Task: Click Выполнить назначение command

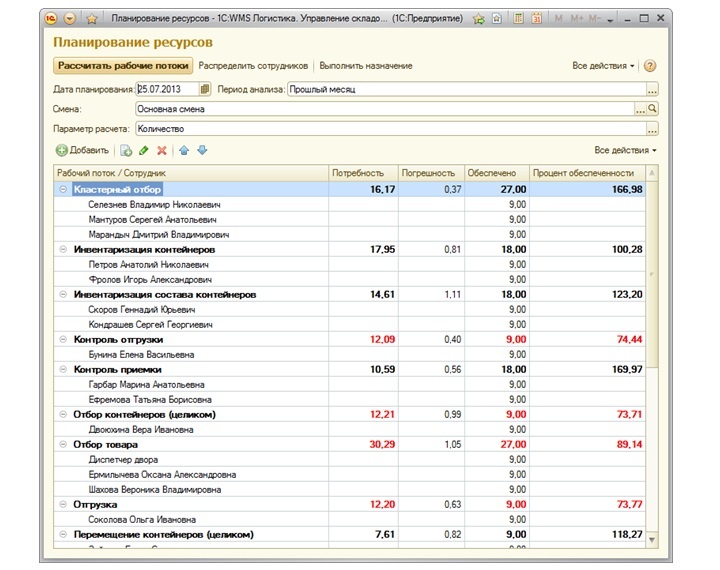Action: click(366, 66)
